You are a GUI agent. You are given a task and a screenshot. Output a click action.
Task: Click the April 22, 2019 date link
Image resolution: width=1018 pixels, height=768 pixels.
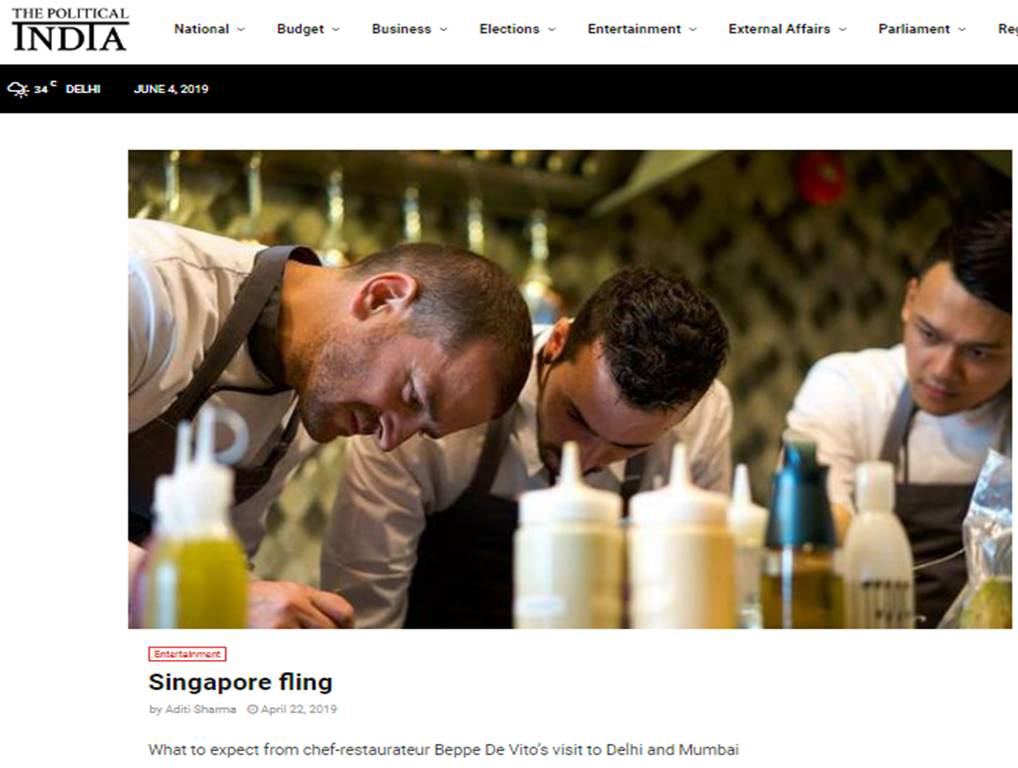299,710
